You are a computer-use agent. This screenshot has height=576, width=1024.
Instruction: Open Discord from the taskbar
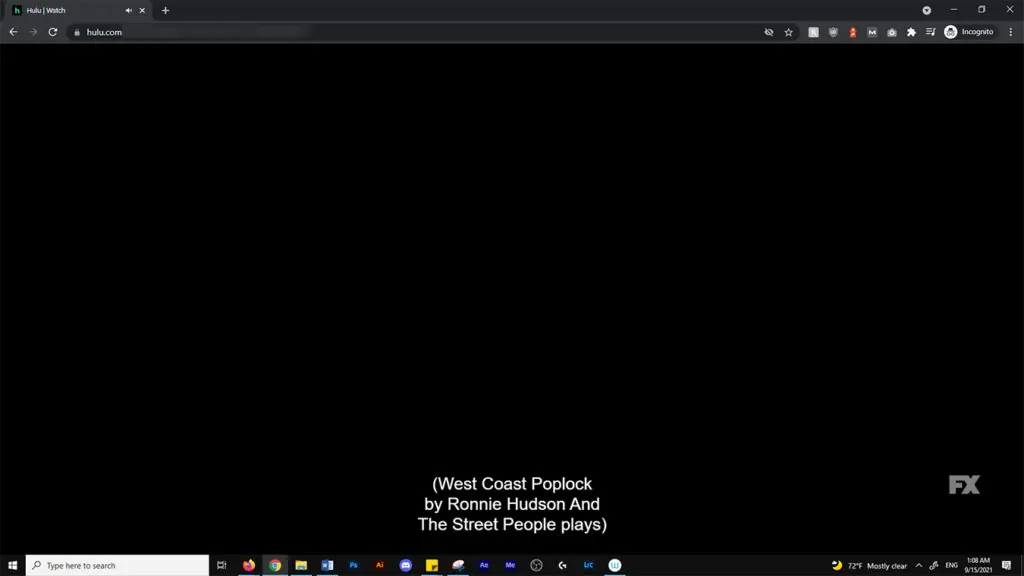(406, 566)
